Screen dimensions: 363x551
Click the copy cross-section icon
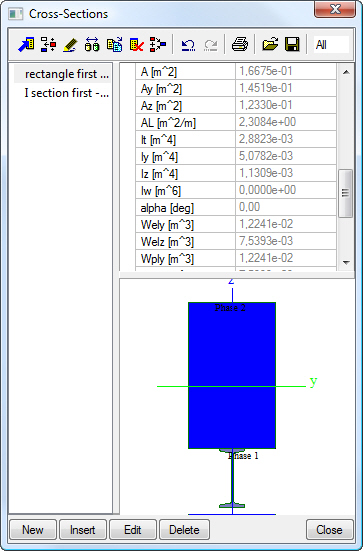[115, 45]
